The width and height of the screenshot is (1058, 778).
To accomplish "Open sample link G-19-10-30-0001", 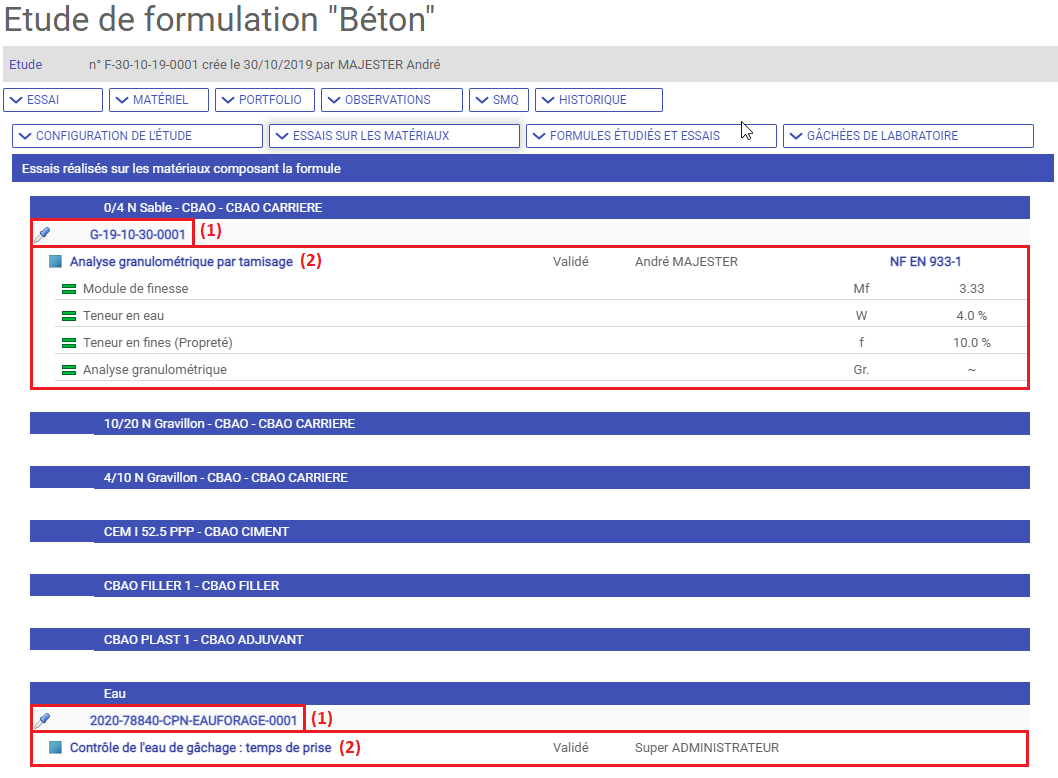I will click(x=138, y=234).
